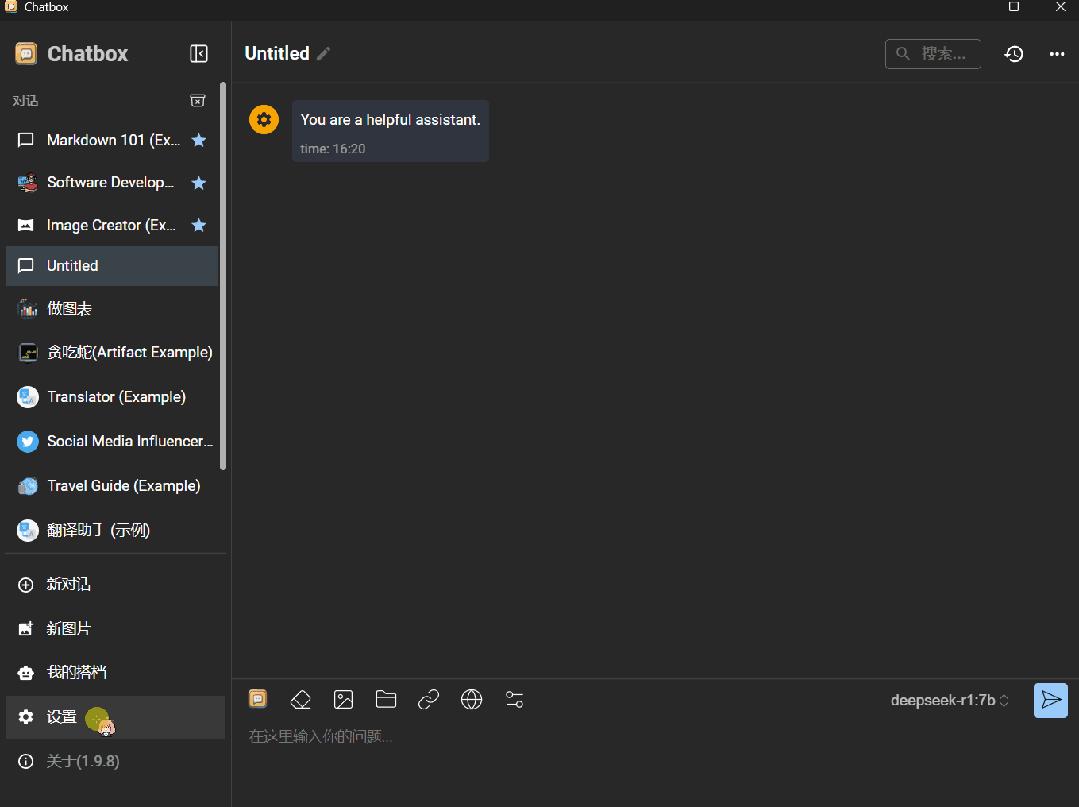Edit the Untitled title with the pencil

(323, 54)
